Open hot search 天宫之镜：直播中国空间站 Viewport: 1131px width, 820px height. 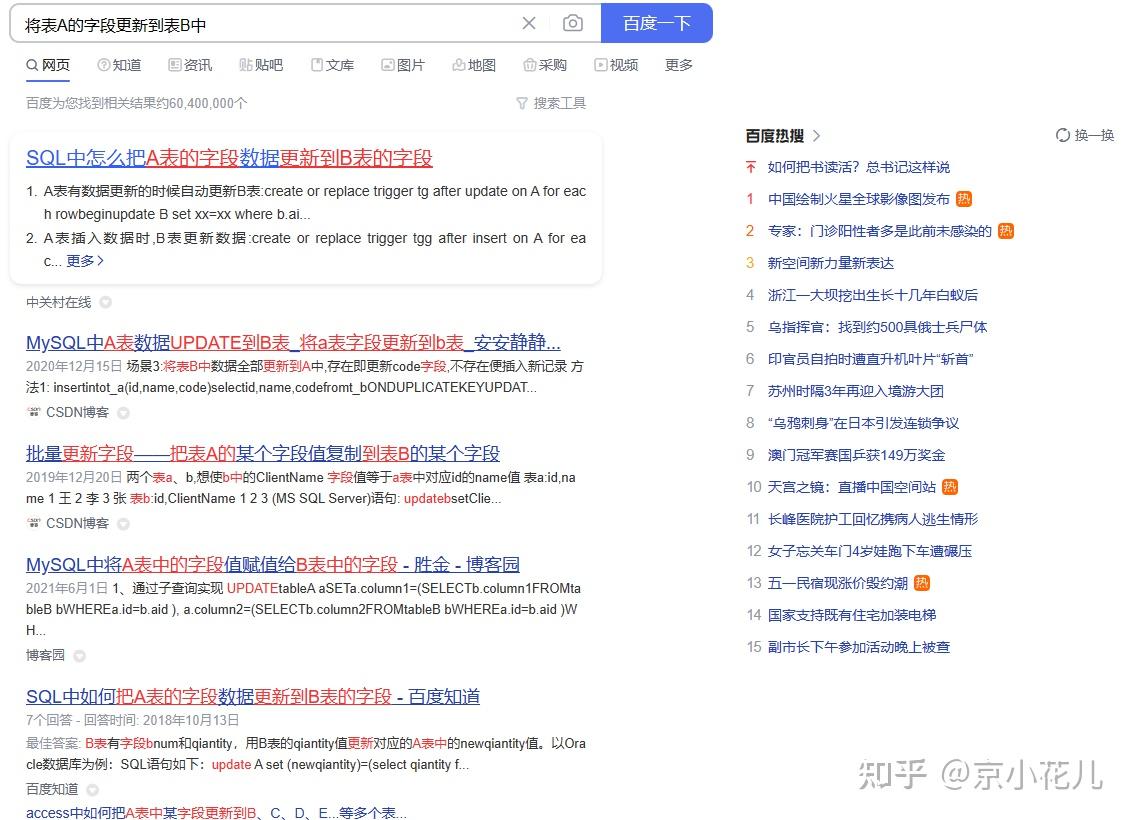click(x=851, y=487)
